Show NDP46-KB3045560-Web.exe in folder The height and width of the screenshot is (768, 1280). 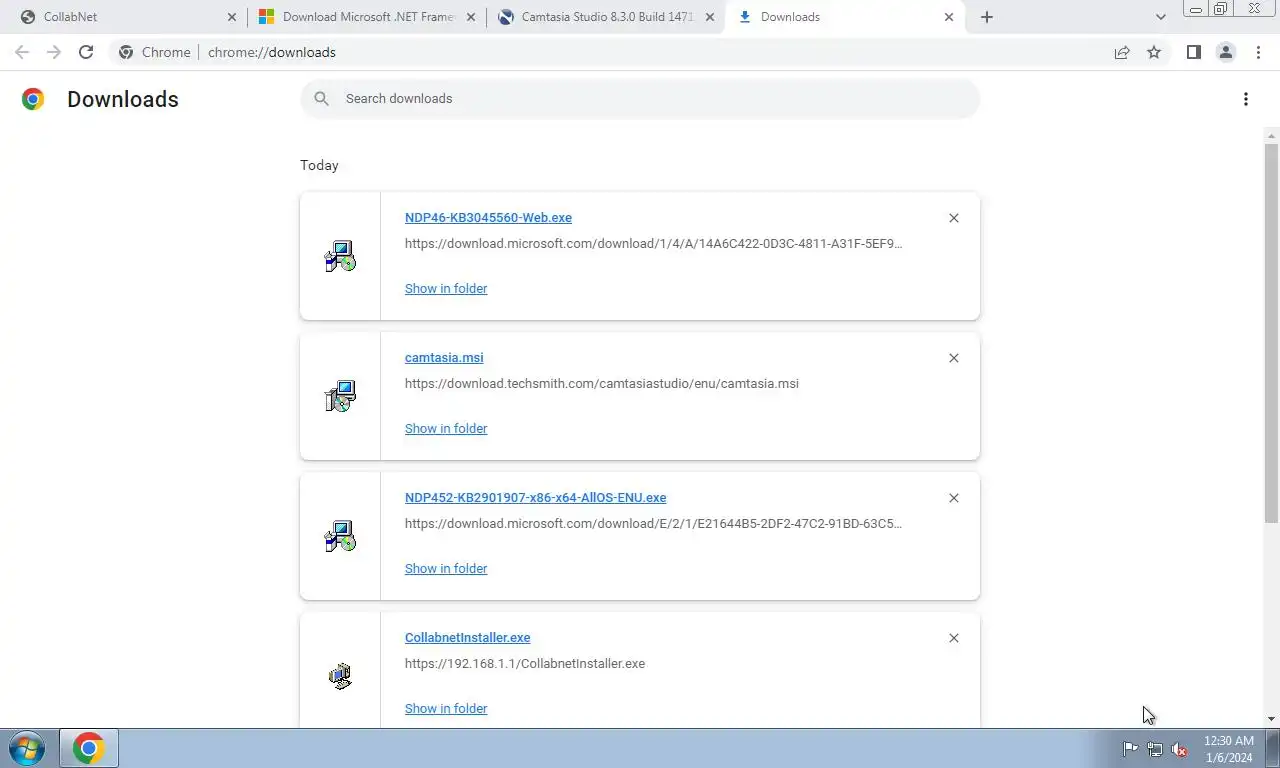tap(446, 288)
